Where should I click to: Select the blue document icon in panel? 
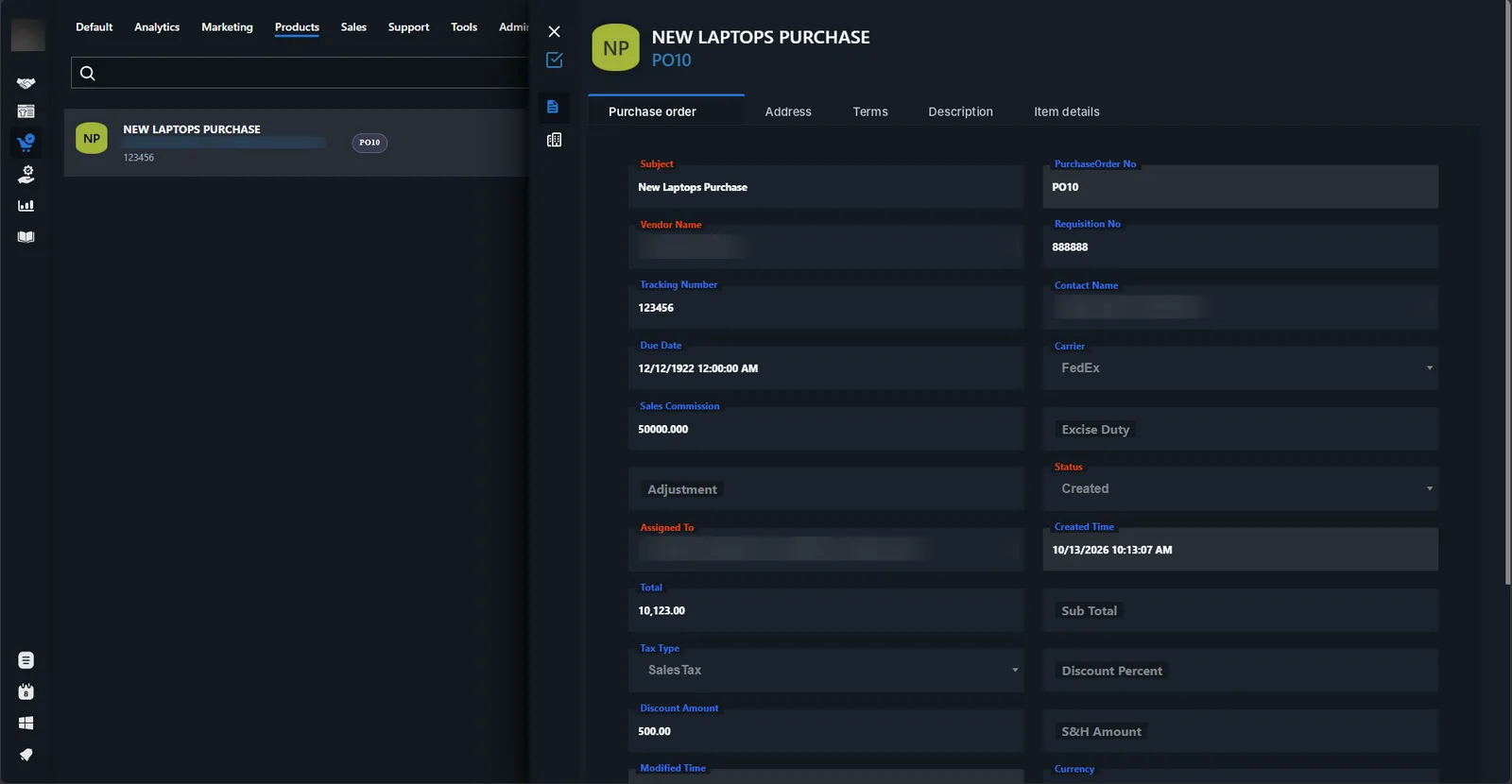553,107
